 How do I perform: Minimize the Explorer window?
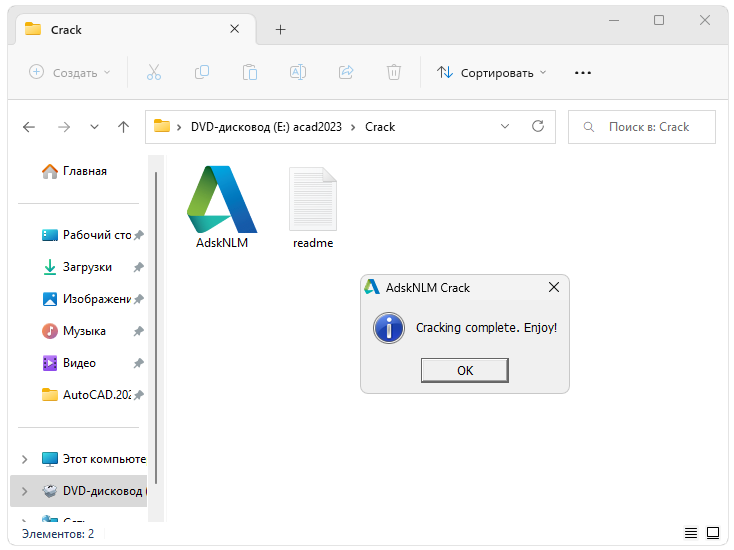click(614, 20)
